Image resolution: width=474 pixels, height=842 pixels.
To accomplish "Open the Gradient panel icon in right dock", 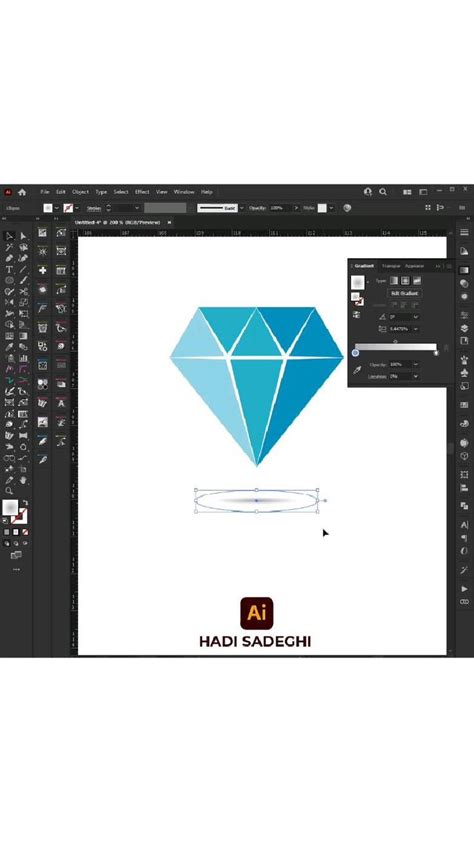I will [x=464, y=271].
